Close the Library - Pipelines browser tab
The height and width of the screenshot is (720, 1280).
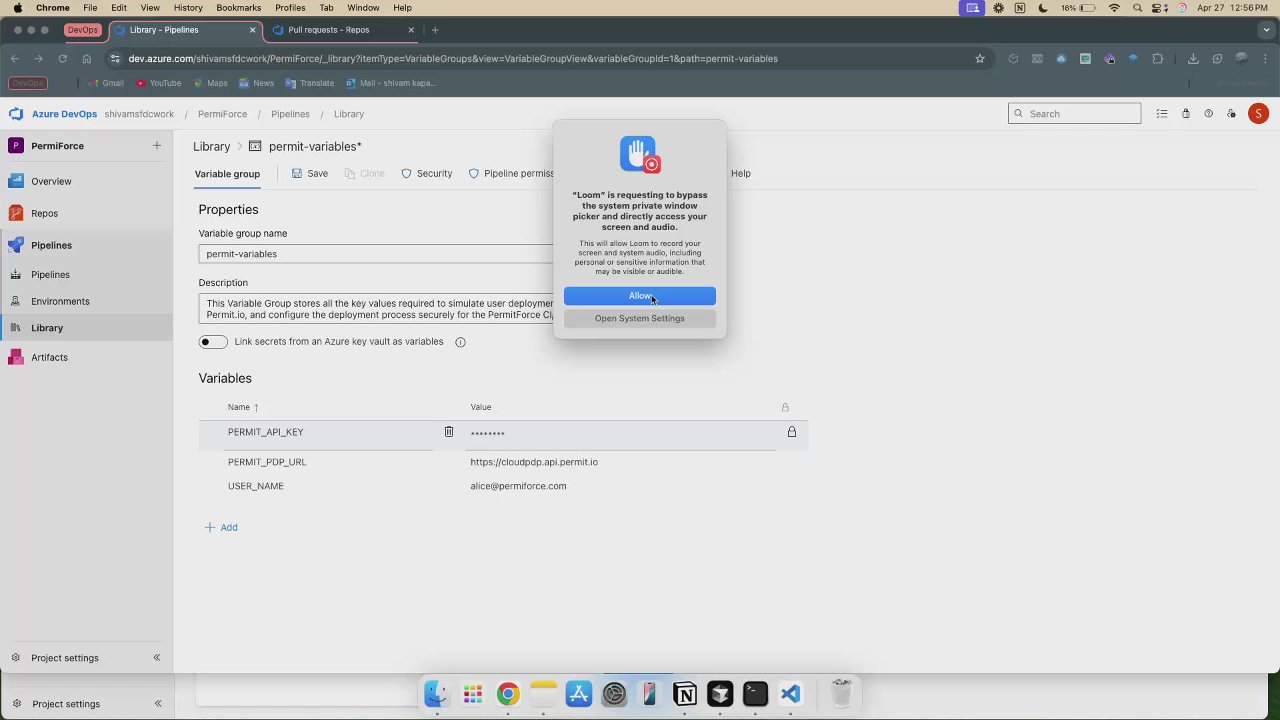click(x=252, y=30)
